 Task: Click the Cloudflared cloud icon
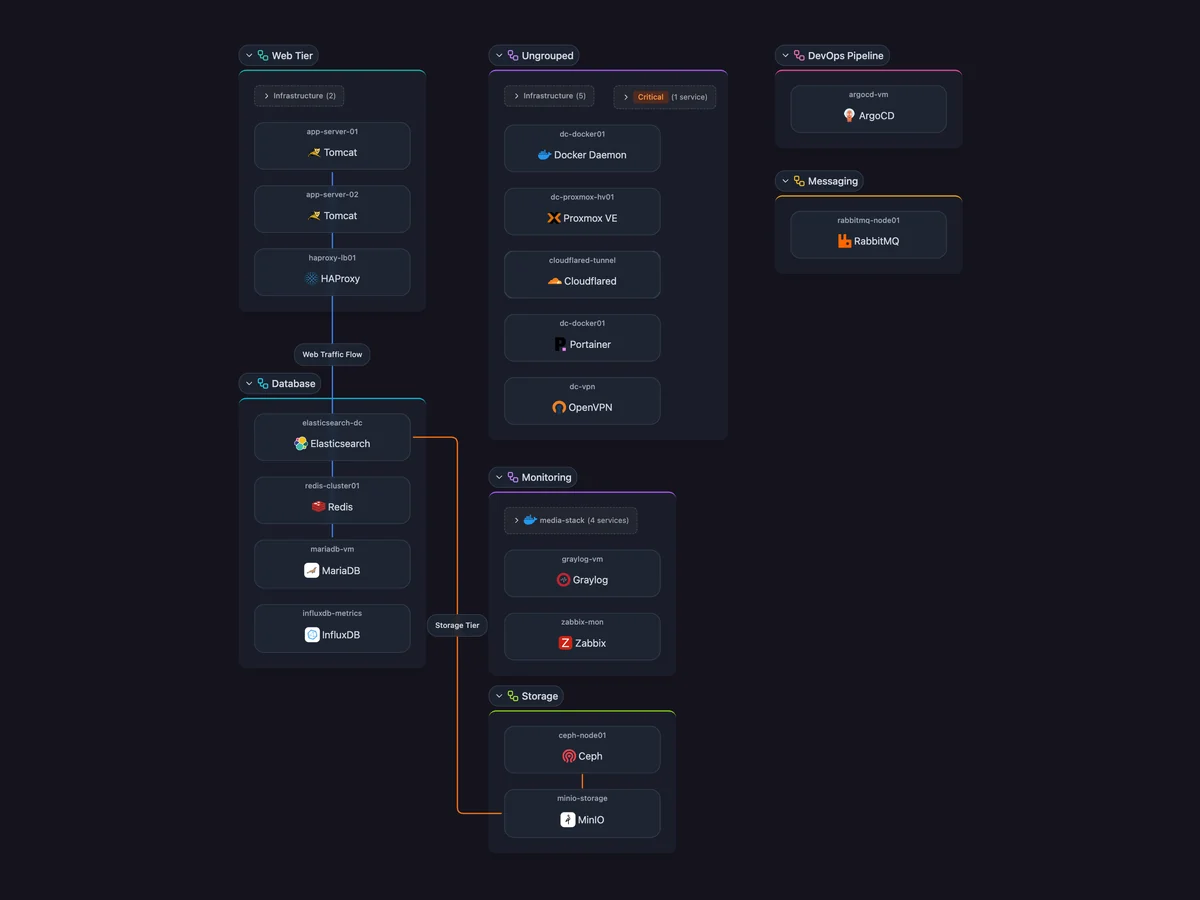coord(554,281)
